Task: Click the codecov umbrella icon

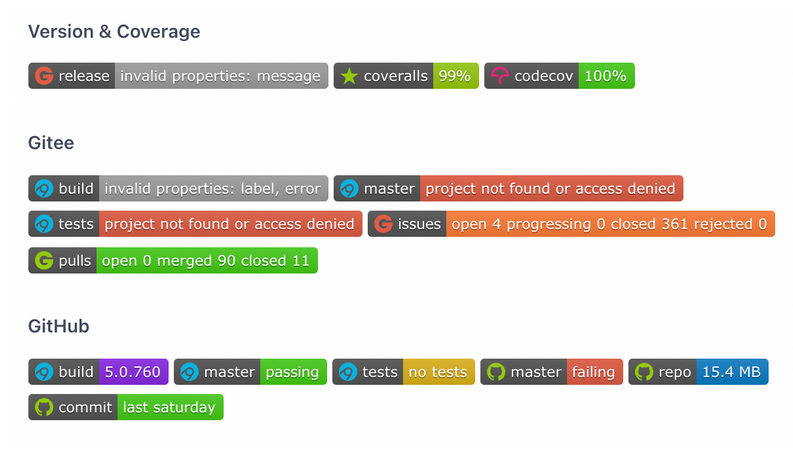Action: coord(499,76)
